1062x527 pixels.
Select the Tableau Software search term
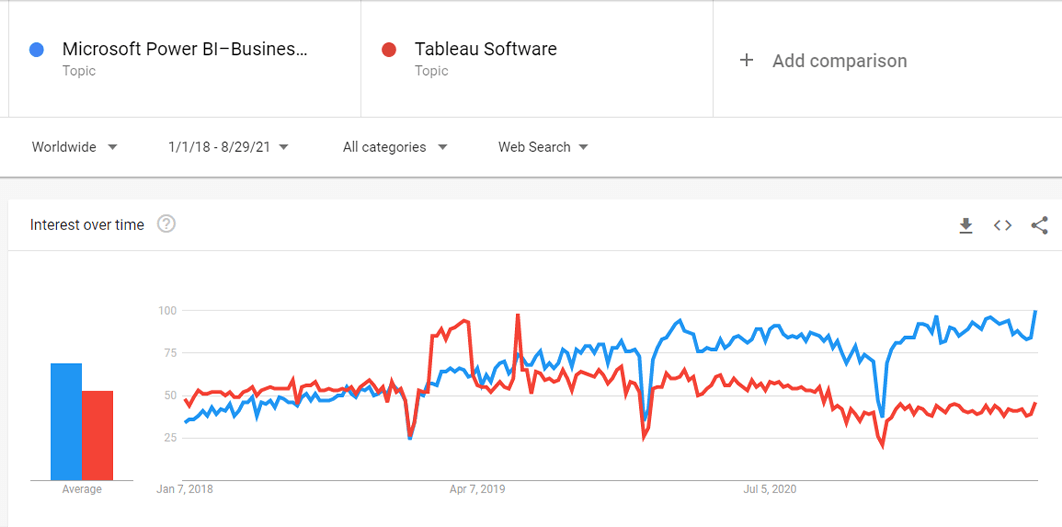tap(486, 49)
